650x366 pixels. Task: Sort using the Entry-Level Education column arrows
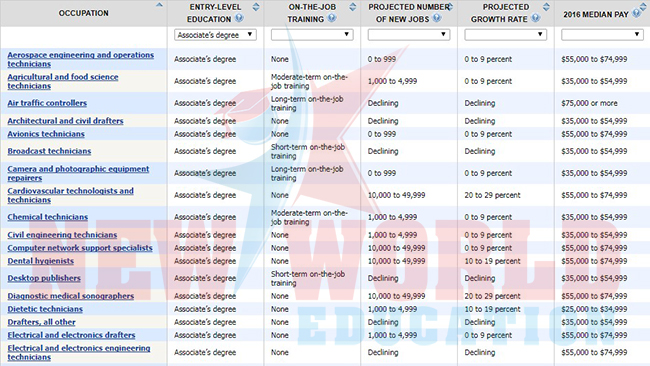coord(256,7)
